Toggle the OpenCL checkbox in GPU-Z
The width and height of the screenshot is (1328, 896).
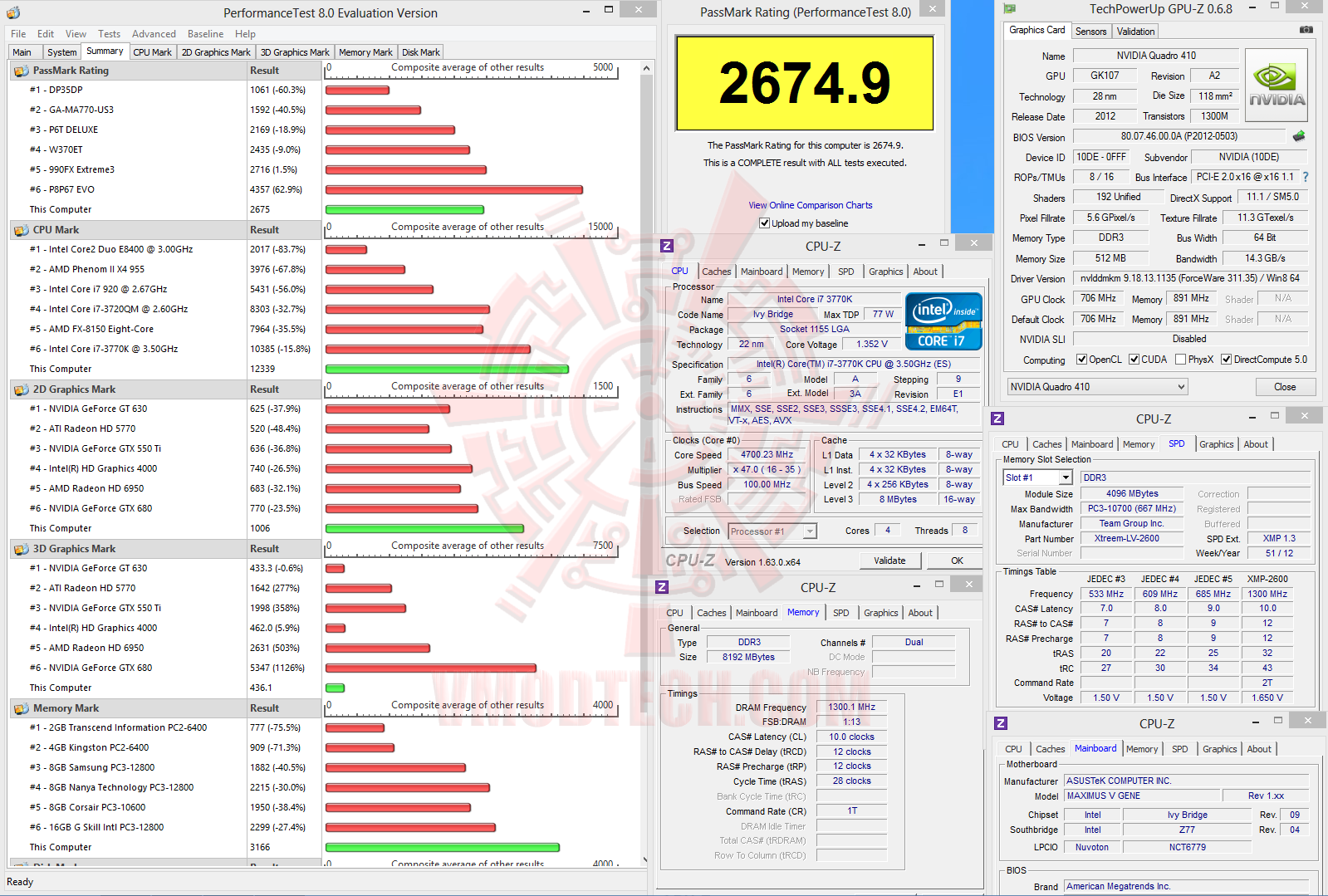click(x=1081, y=360)
